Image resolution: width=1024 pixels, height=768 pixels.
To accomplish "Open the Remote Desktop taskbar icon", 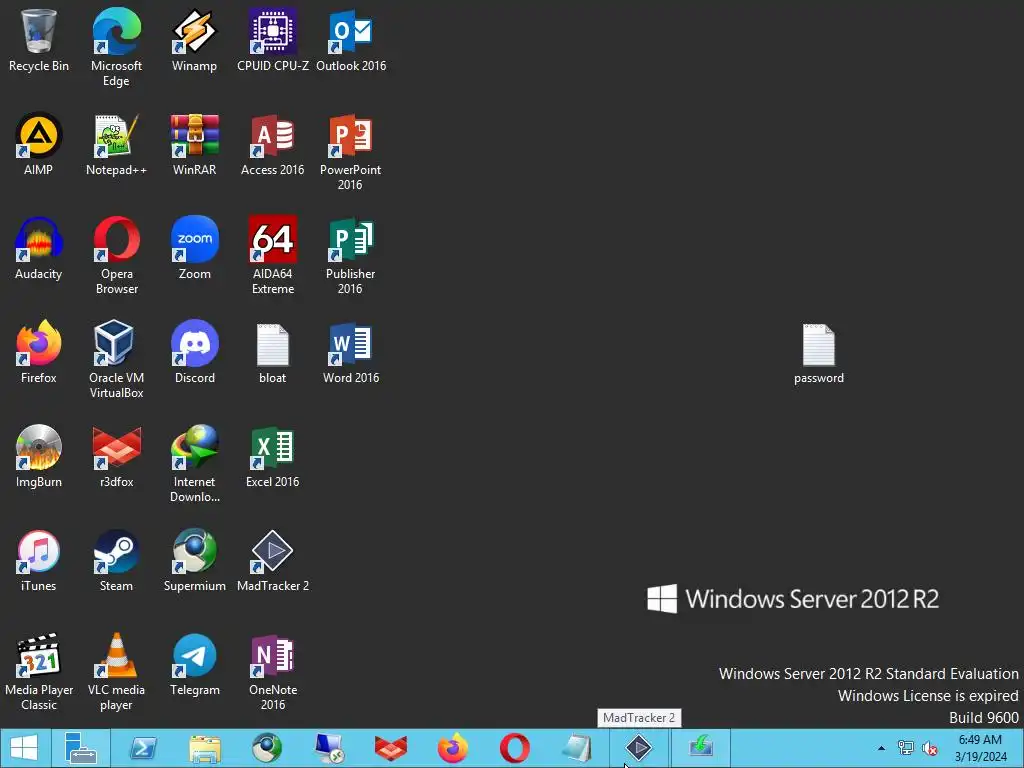I will [x=328, y=748].
